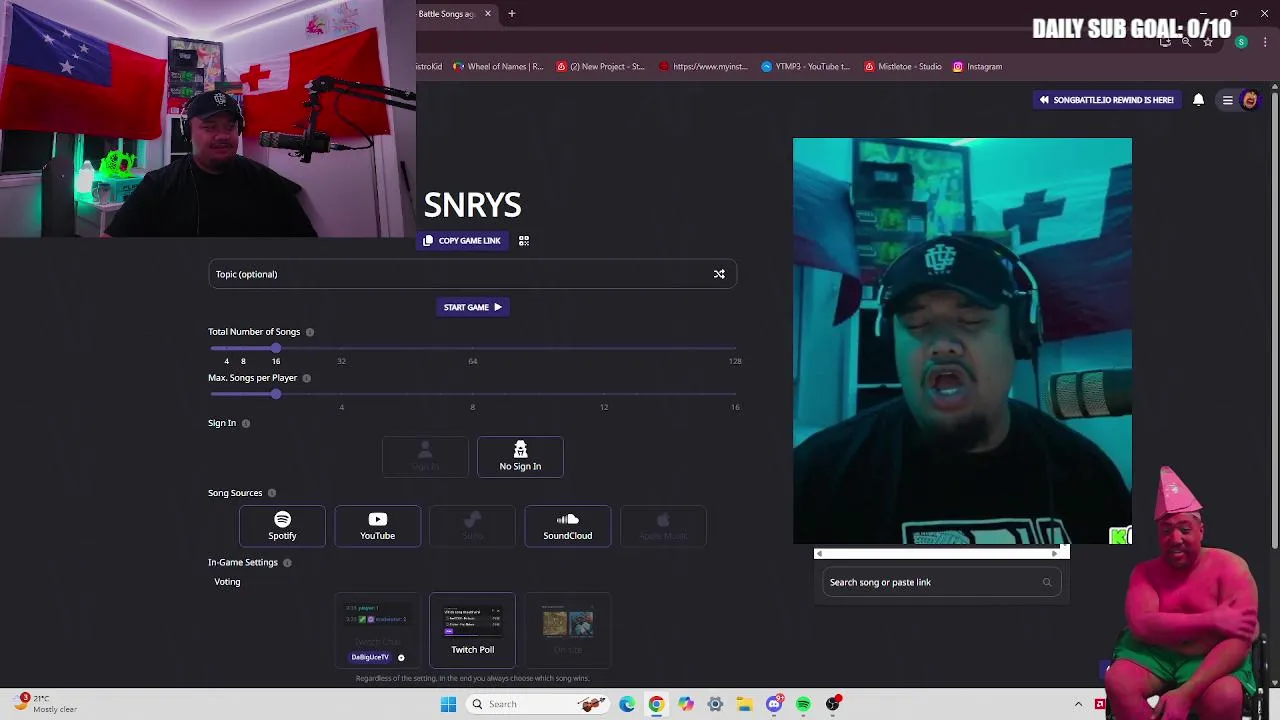Screen dimensions: 1280x720
Task: Open the Mistletoe - Studio bookmark
Action: click(x=903, y=67)
